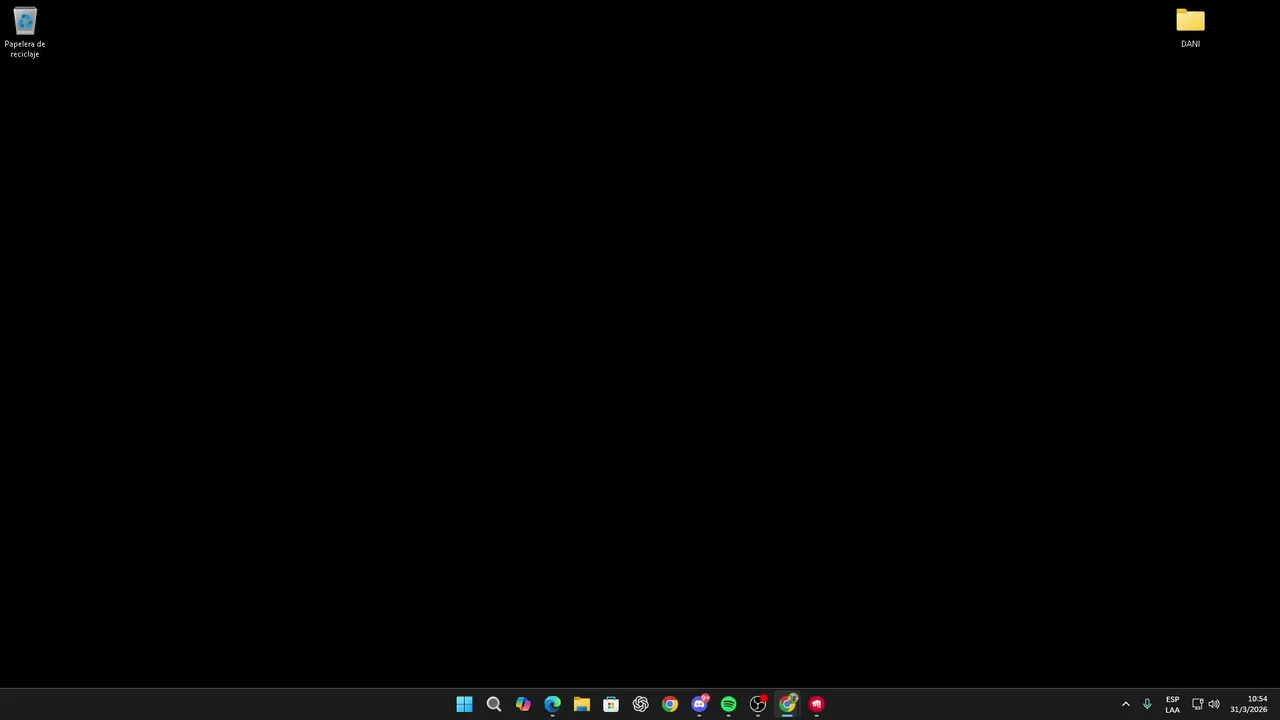
Task: Open network status tray icon
Action: click(1197, 704)
